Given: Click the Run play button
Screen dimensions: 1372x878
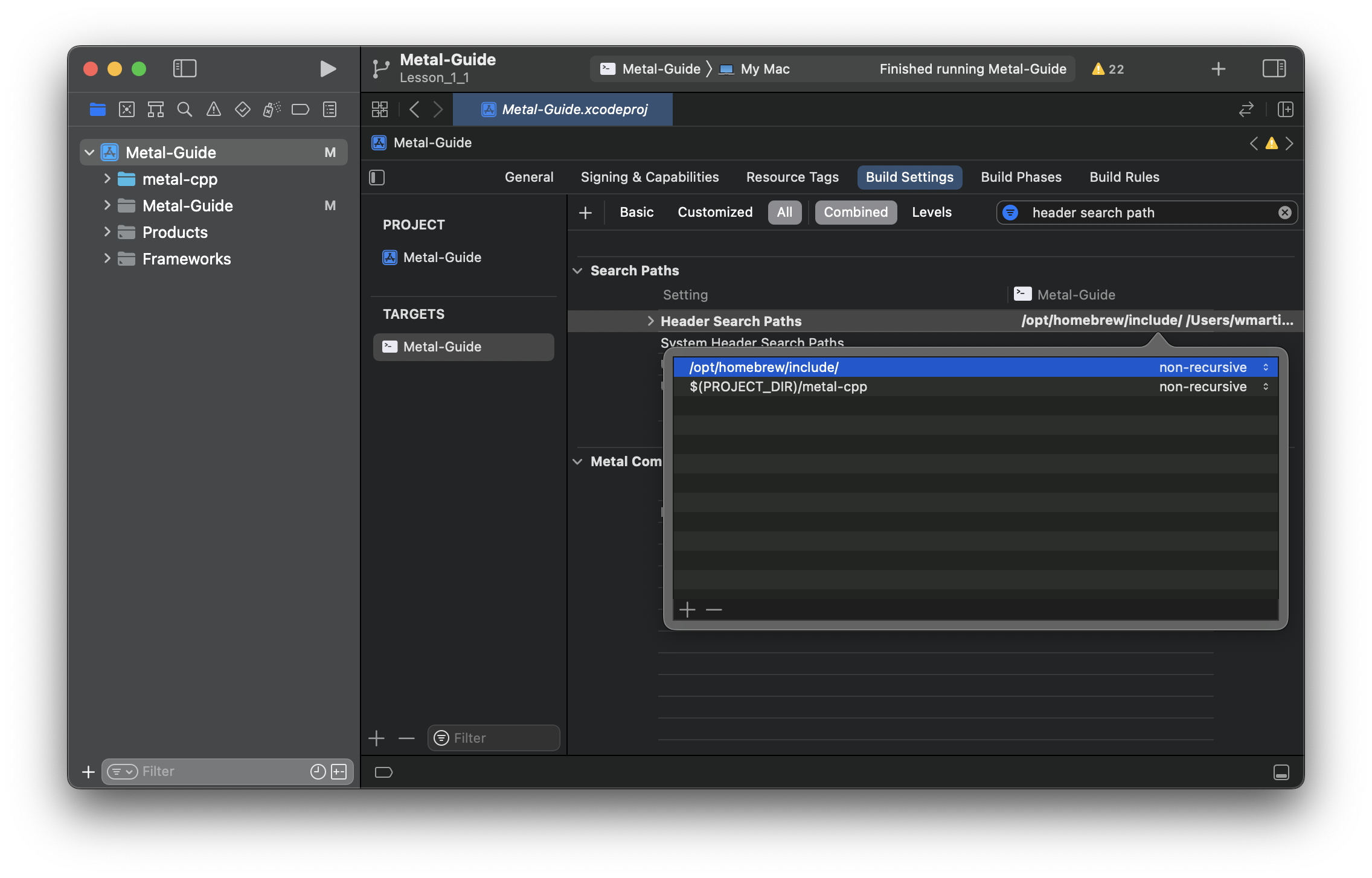Looking at the screenshot, I should (328, 69).
